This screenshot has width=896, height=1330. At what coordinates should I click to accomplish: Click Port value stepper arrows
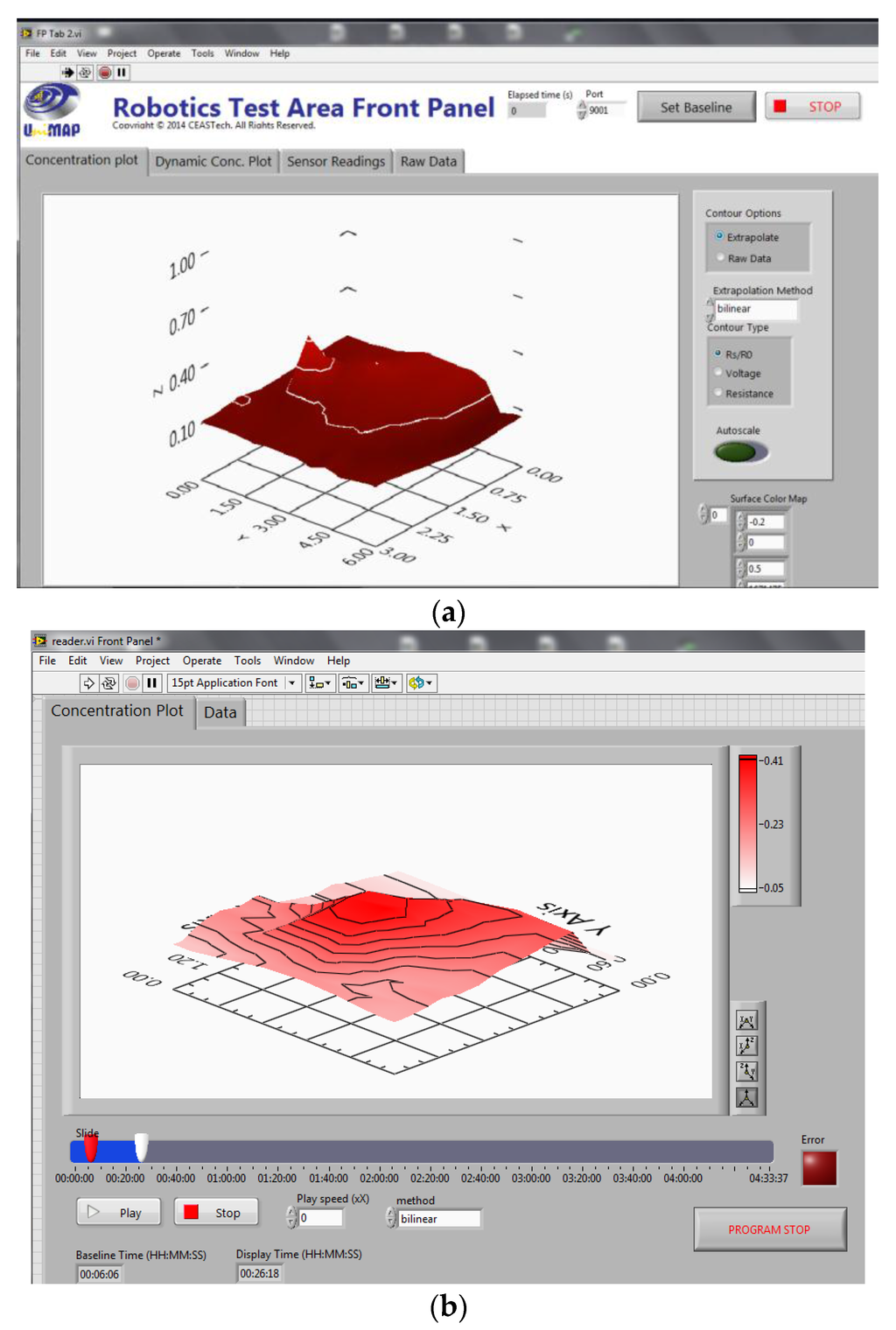(582, 110)
